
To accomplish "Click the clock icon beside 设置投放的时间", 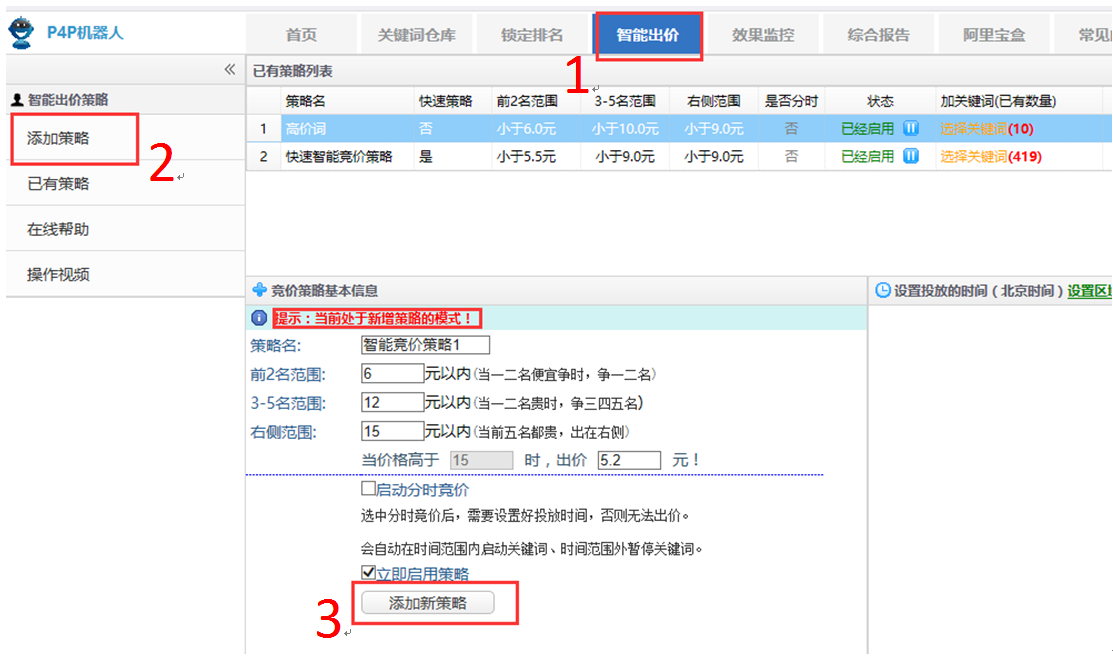I will [883, 290].
